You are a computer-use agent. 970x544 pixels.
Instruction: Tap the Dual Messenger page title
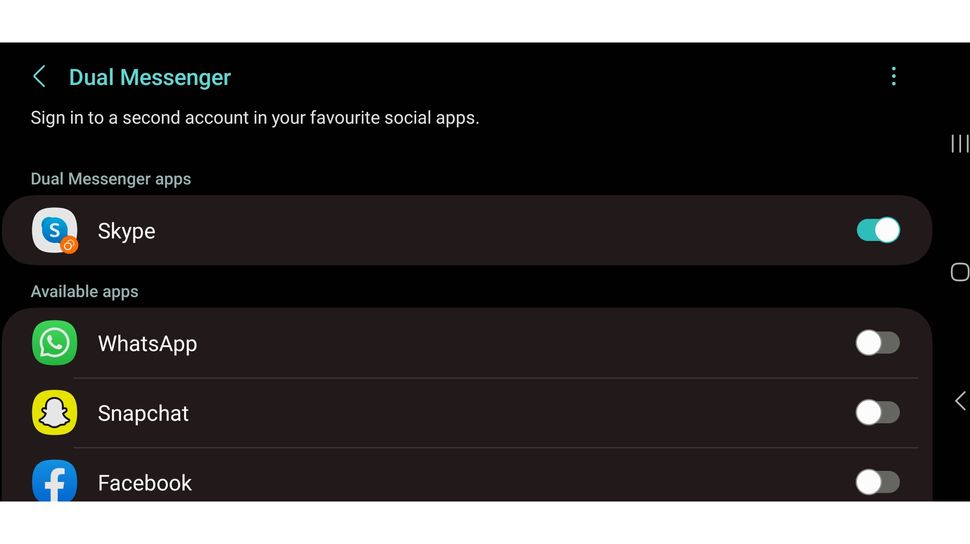150,77
